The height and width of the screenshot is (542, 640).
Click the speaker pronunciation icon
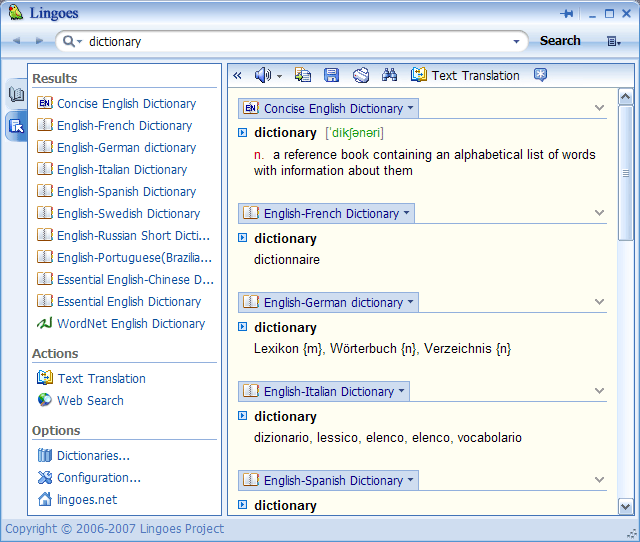tap(263, 75)
